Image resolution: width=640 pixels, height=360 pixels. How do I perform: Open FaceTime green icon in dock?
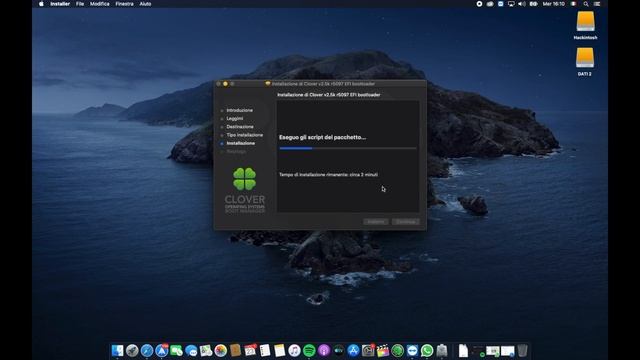(x=176, y=351)
